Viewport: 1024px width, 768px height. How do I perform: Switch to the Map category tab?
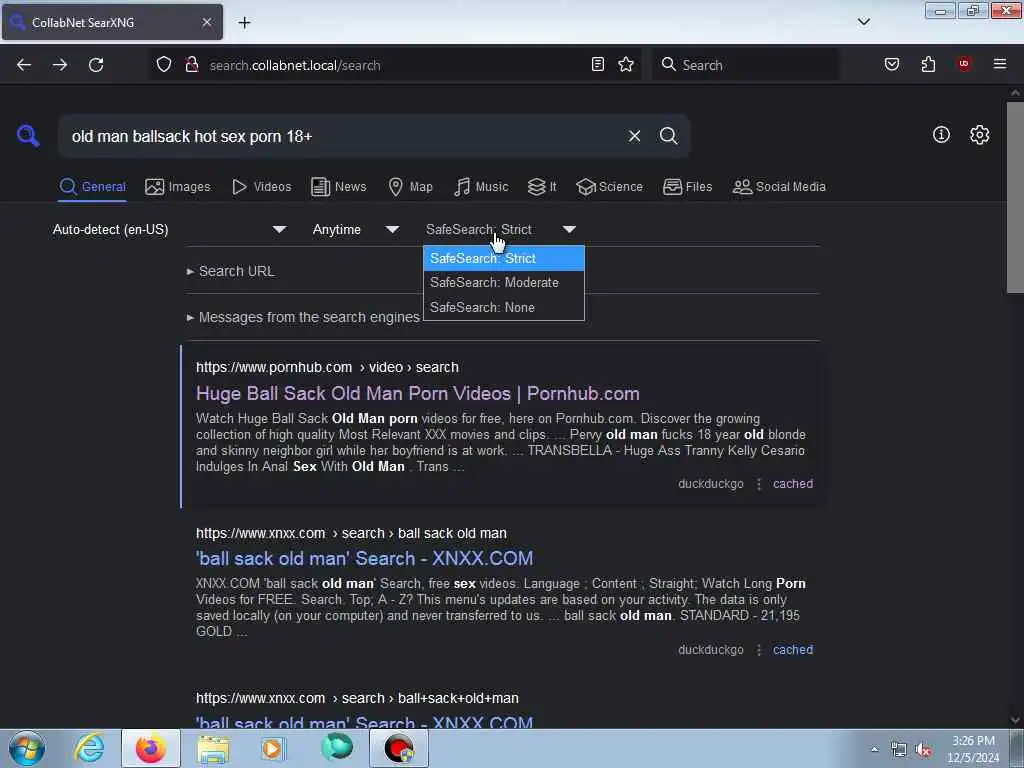[411, 187]
